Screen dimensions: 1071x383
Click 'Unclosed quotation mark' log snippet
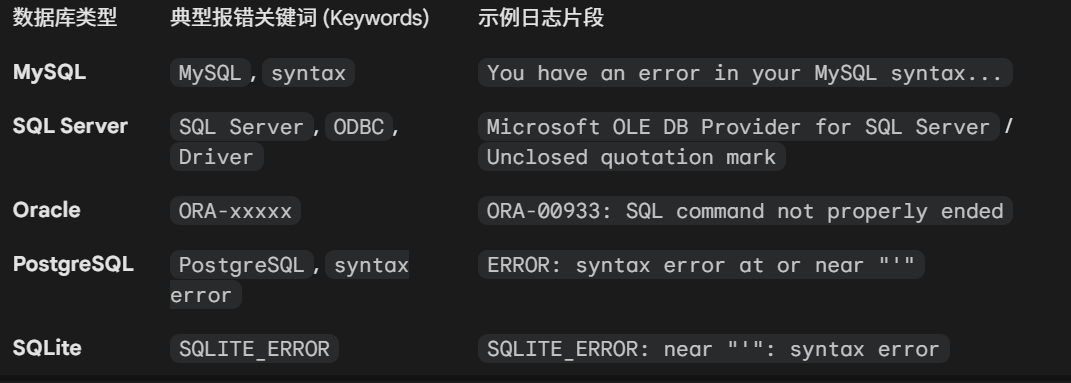coord(632,157)
